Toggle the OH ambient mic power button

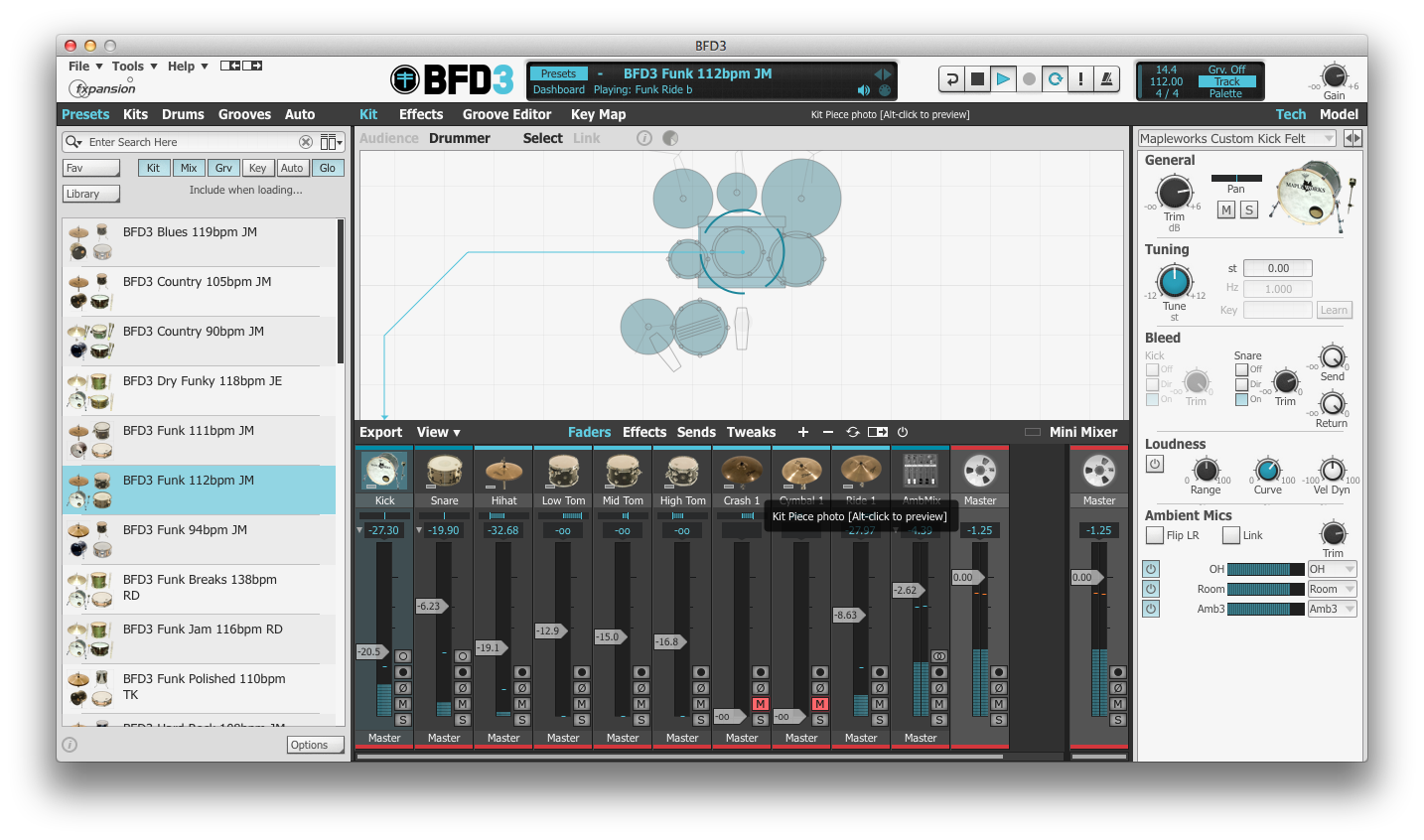pyautogui.click(x=1150, y=569)
